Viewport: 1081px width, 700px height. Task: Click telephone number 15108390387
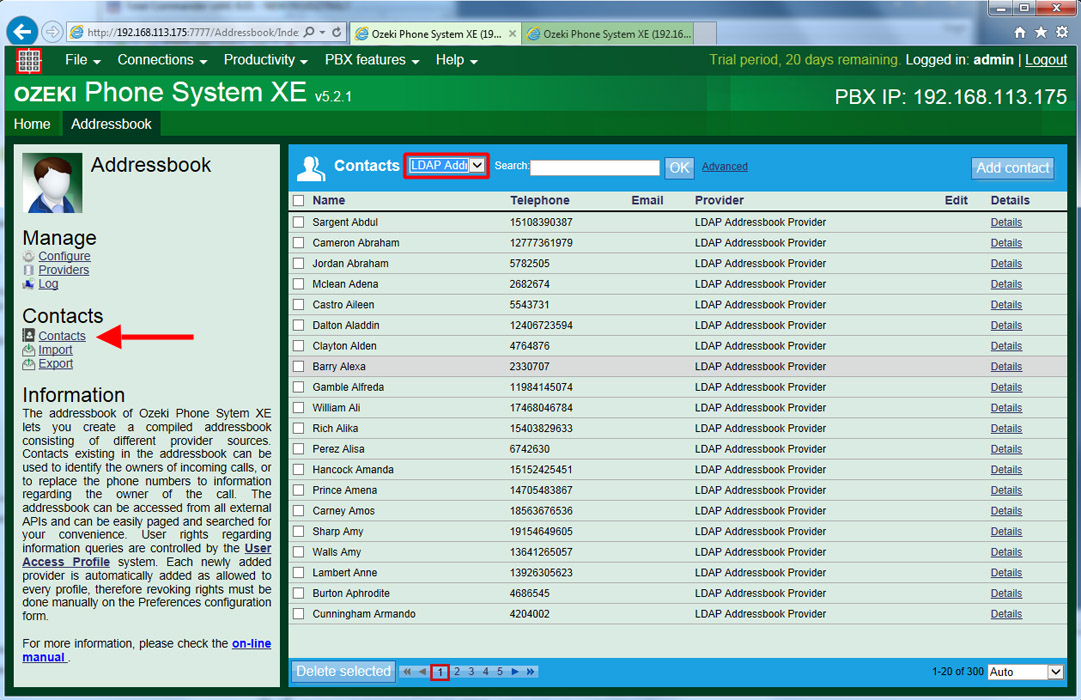point(541,222)
